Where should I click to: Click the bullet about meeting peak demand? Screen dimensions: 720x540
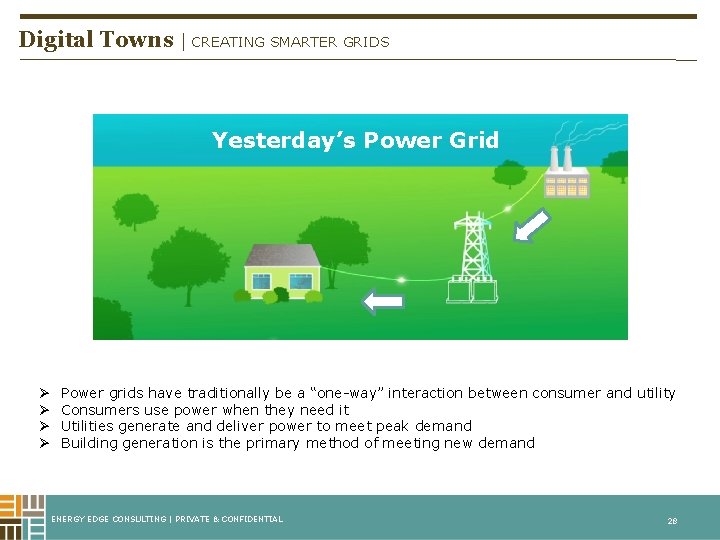pos(266,426)
